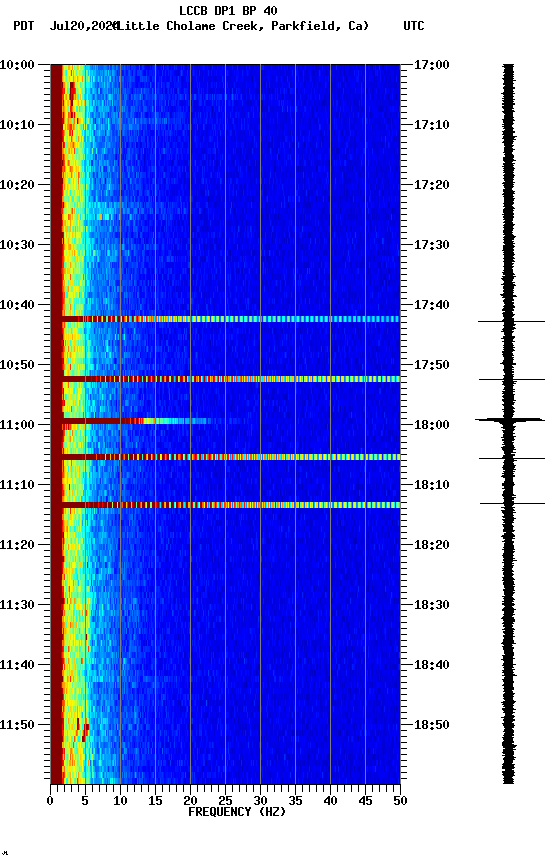Click the '11:20' PDT time label

(17, 545)
